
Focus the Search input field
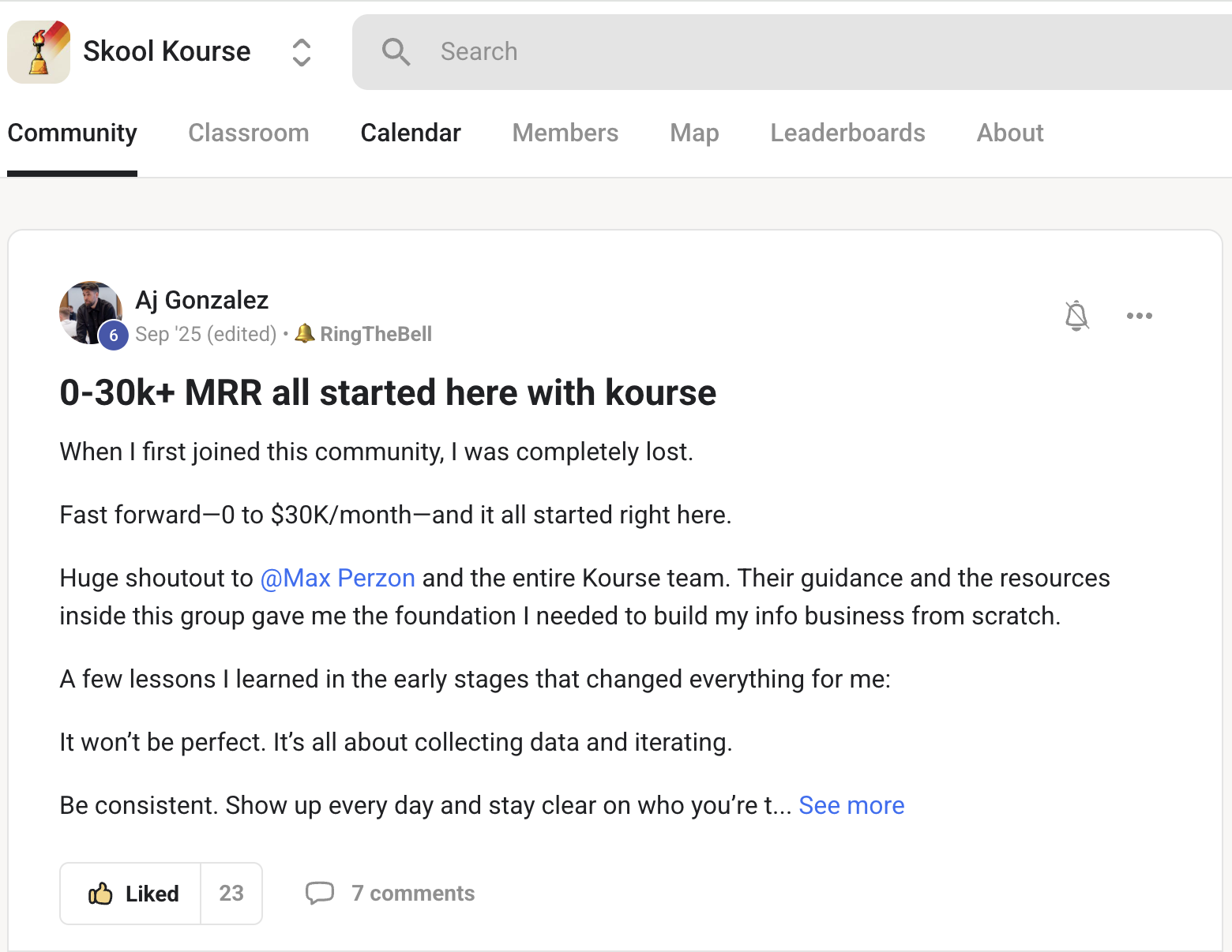click(792, 52)
